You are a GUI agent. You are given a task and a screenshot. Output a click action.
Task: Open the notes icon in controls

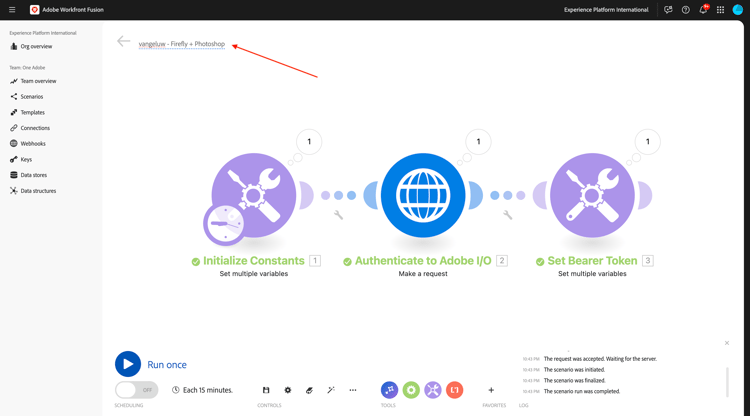309,390
